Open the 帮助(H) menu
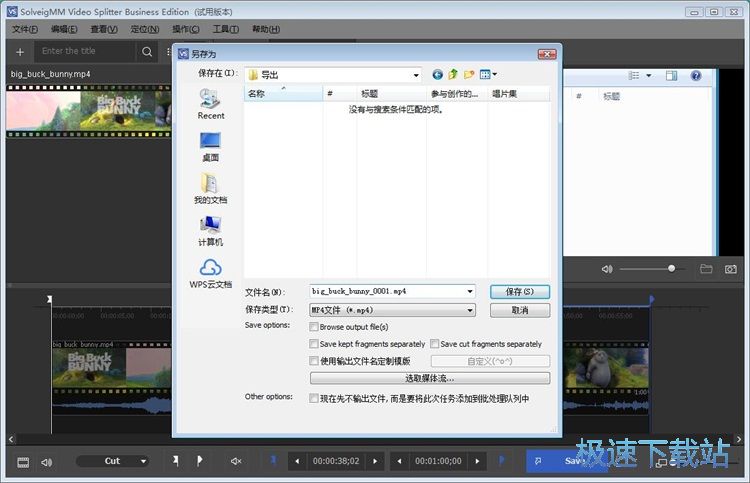Image resolution: width=750 pixels, height=483 pixels. 266,29
